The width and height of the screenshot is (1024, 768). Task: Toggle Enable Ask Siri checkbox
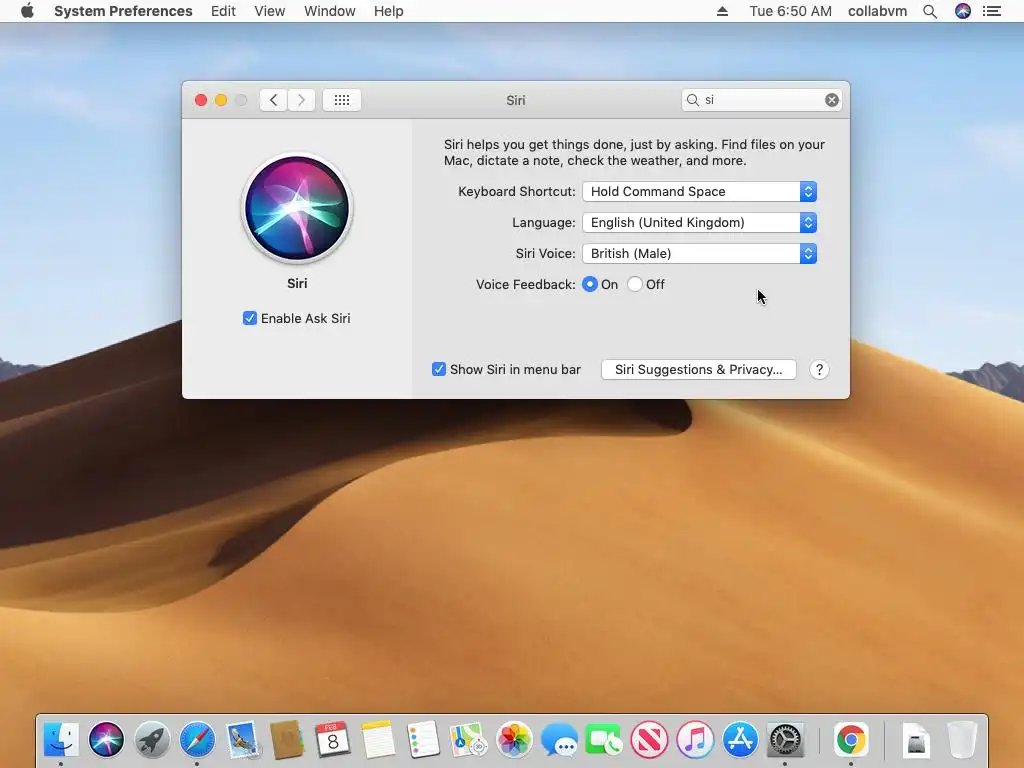click(x=249, y=318)
